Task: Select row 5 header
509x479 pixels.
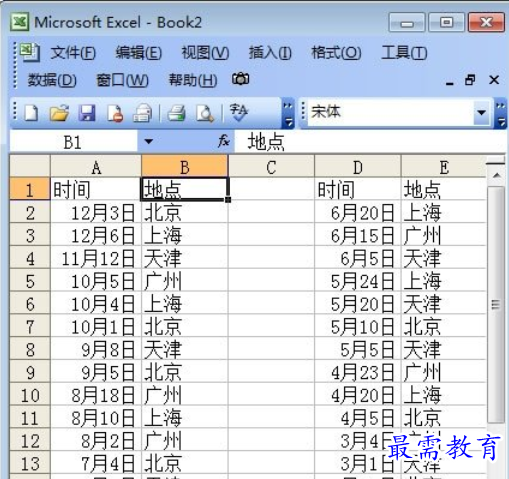Action: click(x=30, y=280)
